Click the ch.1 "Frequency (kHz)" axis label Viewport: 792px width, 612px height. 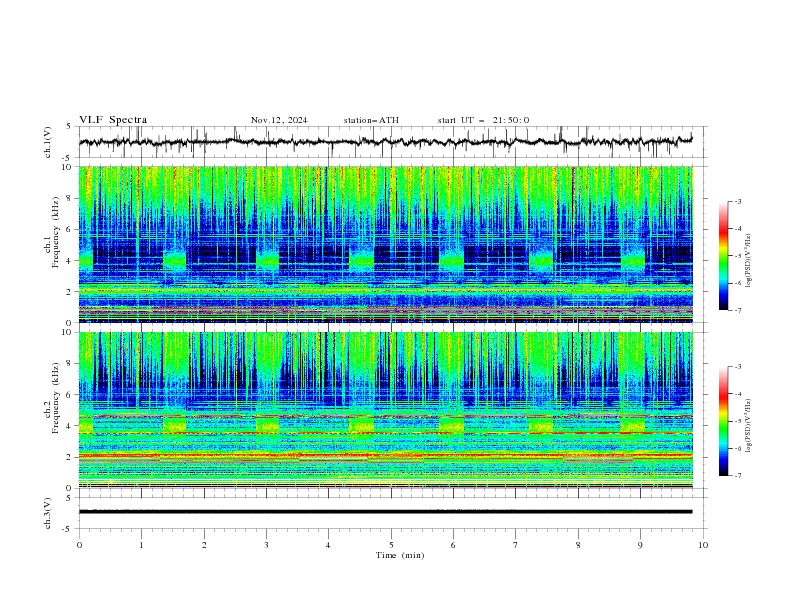point(55,233)
